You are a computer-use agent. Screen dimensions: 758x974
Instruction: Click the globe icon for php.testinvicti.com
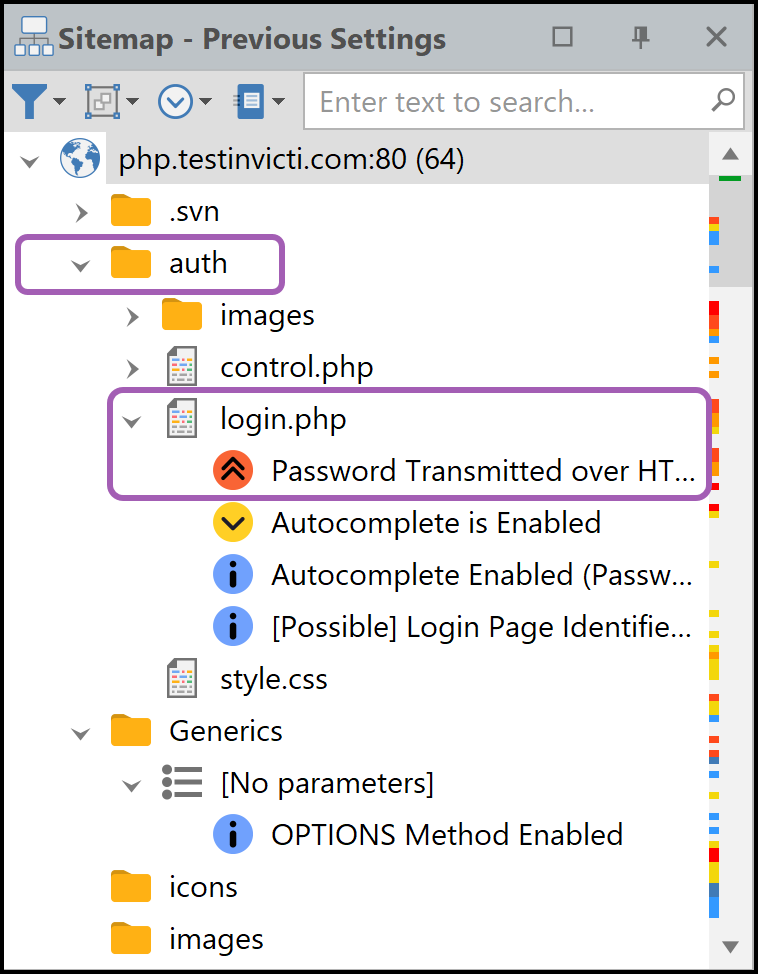(x=80, y=157)
